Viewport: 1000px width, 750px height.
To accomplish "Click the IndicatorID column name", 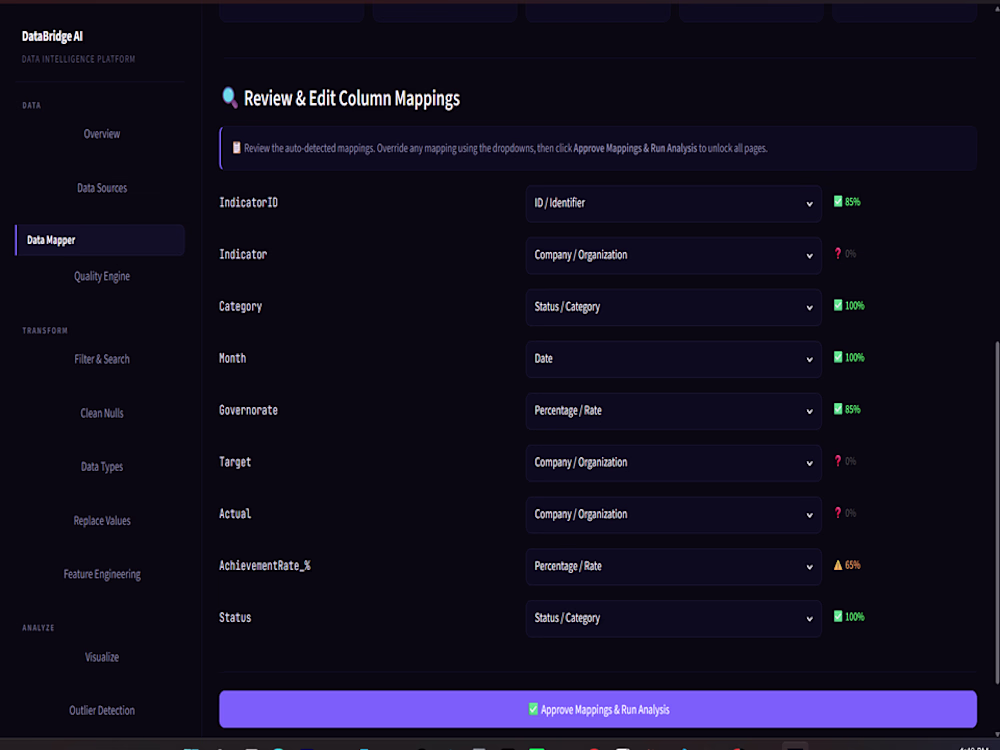I will (249, 203).
